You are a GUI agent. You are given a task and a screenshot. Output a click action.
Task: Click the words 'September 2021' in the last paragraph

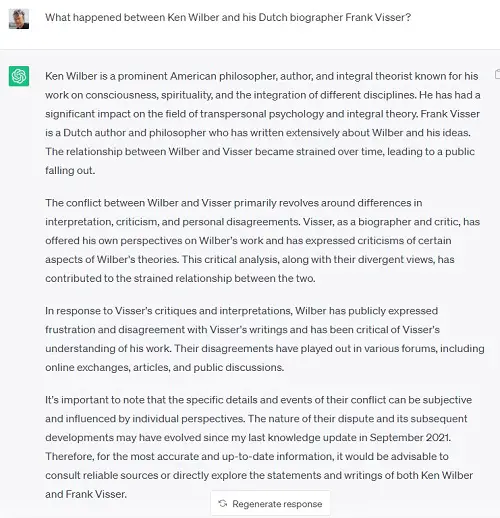click(410, 437)
